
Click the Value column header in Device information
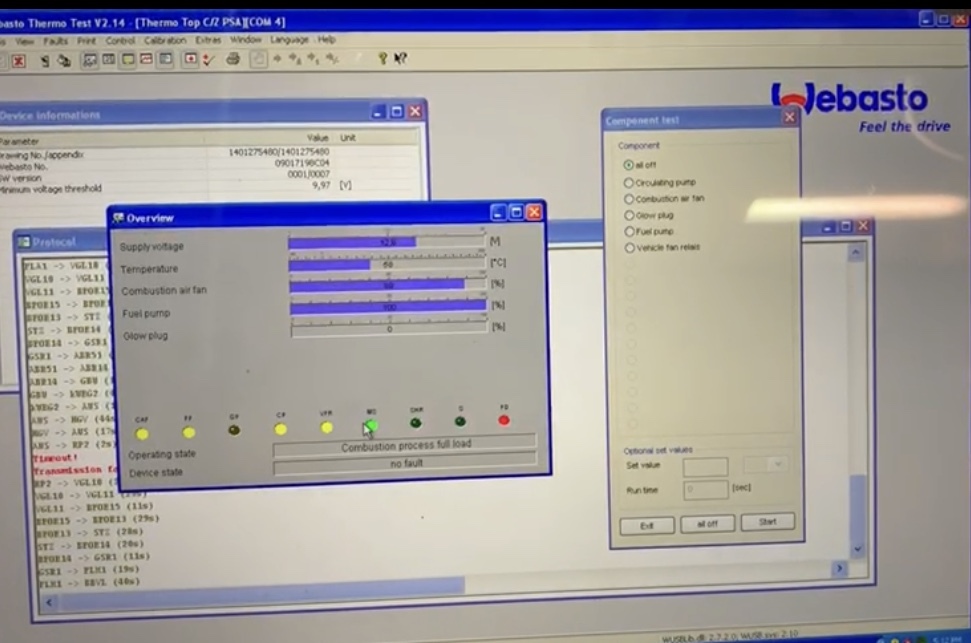point(317,138)
